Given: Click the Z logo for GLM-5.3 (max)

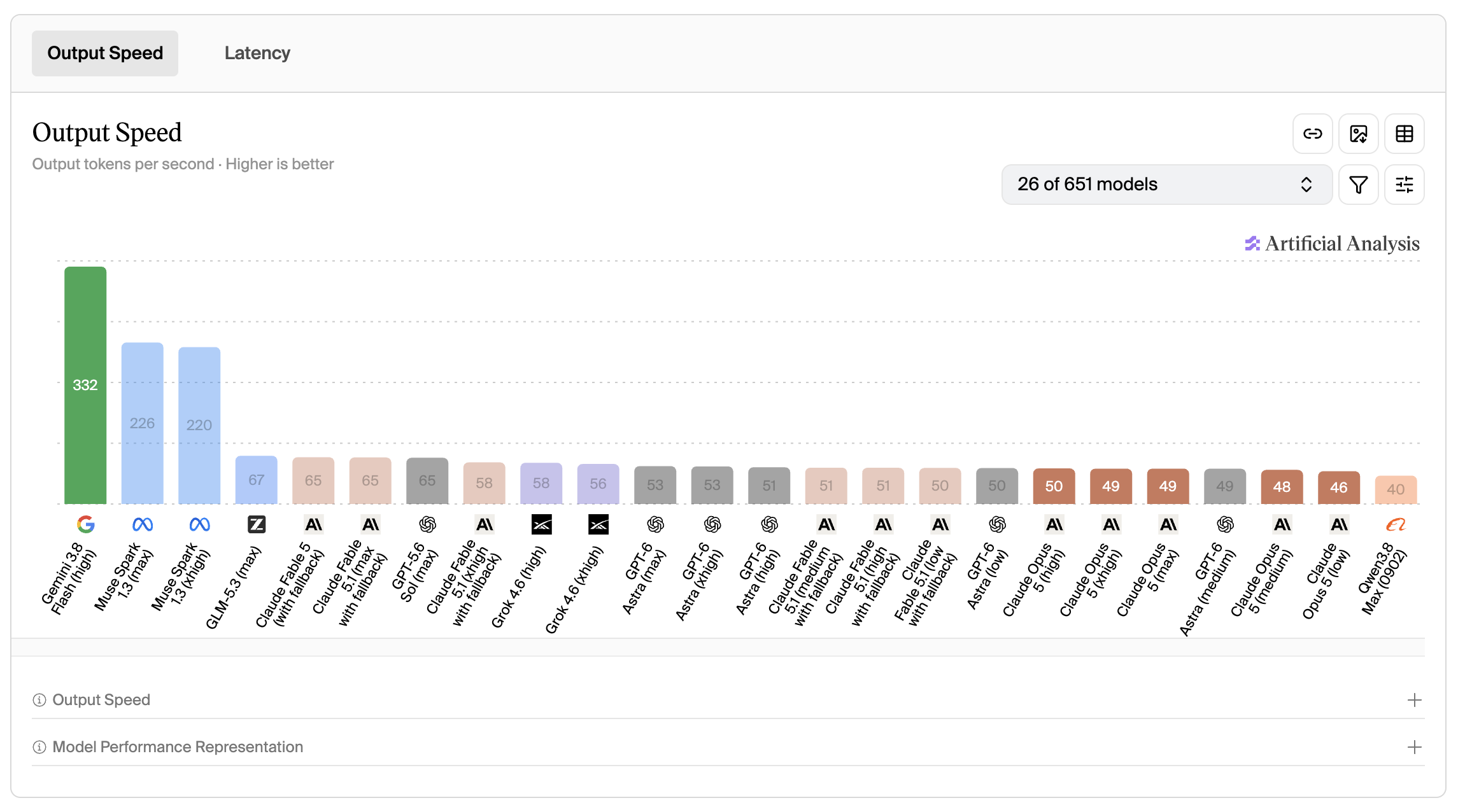Looking at the screenshot, I should (x=257, y=524).
